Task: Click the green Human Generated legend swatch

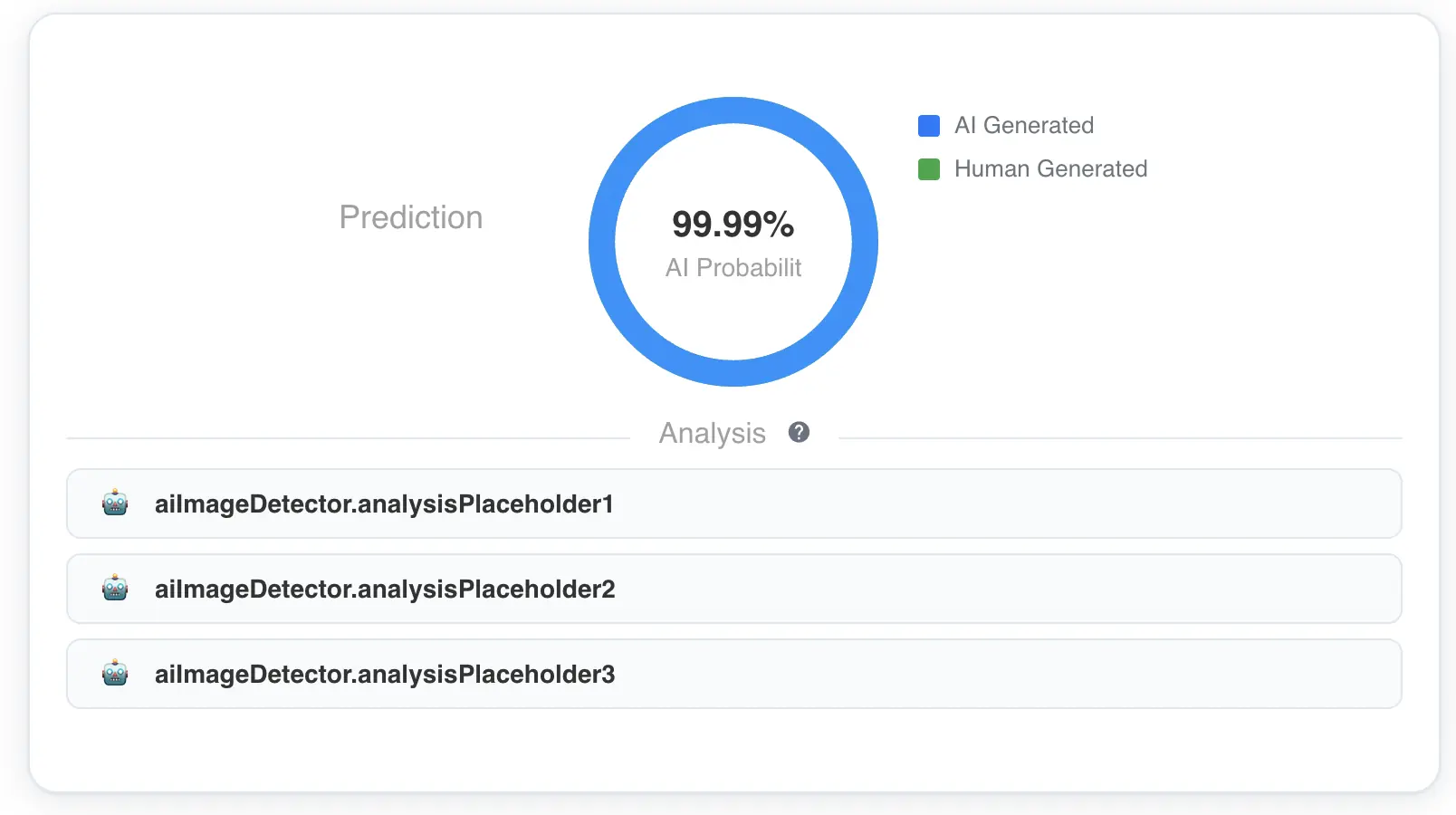Action: pyautogui.click(x=929, y=169)
